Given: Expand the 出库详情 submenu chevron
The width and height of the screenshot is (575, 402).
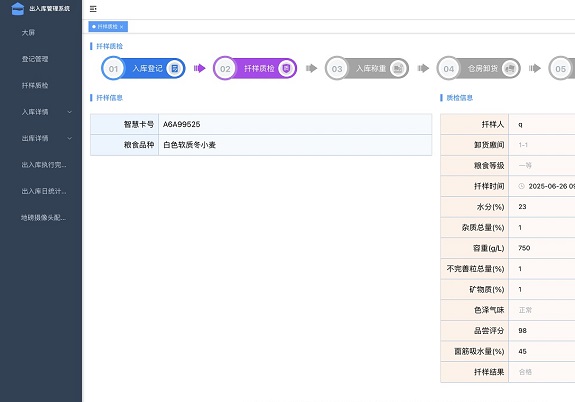Looking at the screenshot, I should point(70,138).
